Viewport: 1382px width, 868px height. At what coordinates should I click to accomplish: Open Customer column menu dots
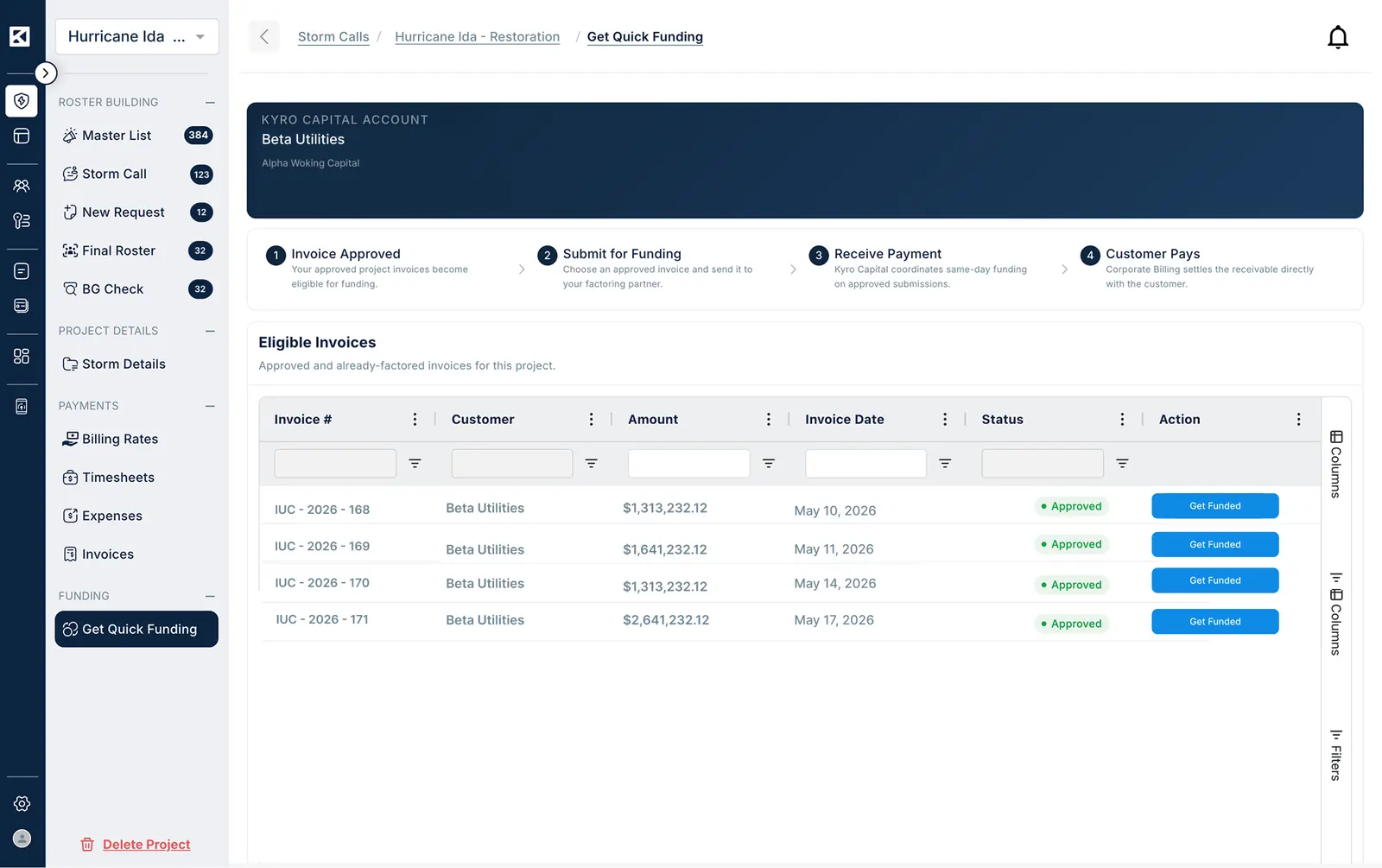[591, 419]
